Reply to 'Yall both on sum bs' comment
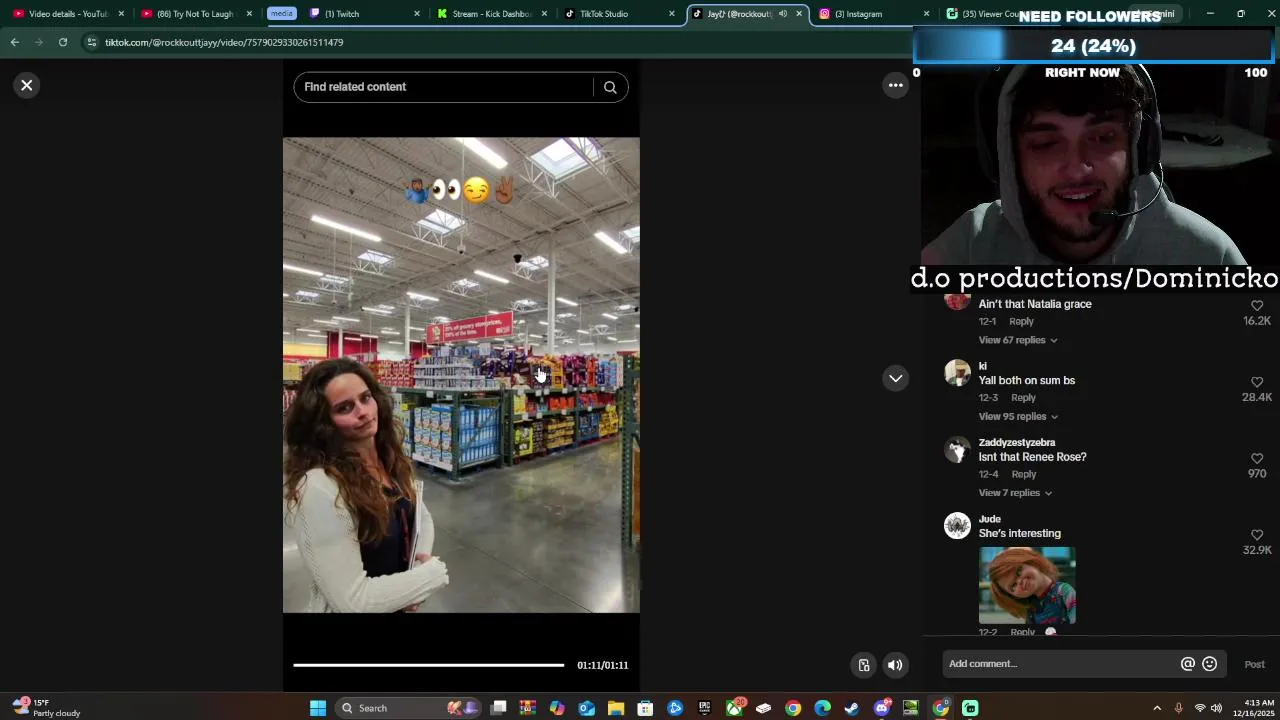 pos(1023,397)
